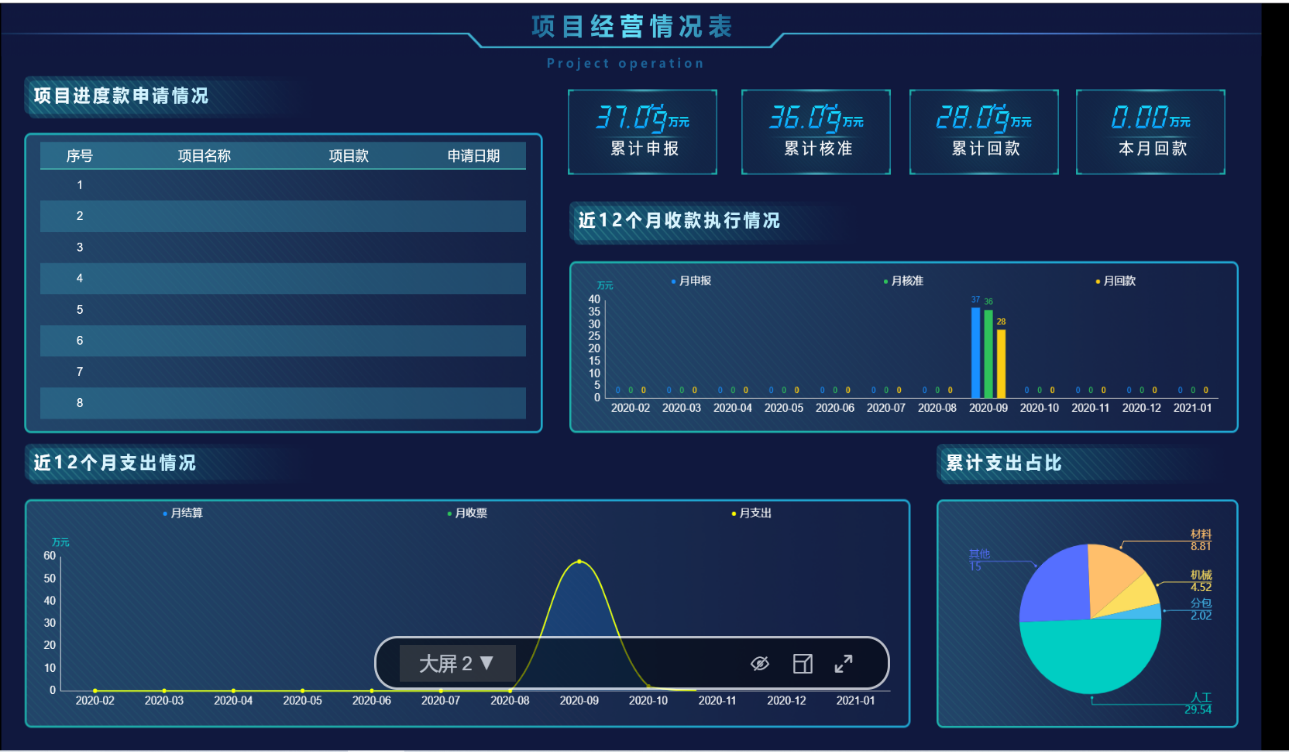Click the 2021-01 axis label in bar chart
Screen dimensions: 1289x752
click(x=1193, y=408)
